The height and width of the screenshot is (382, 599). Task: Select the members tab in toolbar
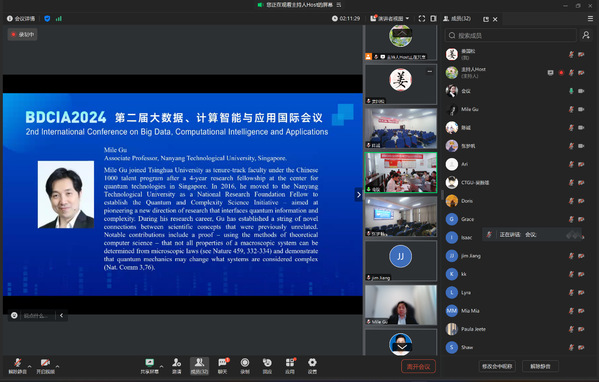[199, 366]
